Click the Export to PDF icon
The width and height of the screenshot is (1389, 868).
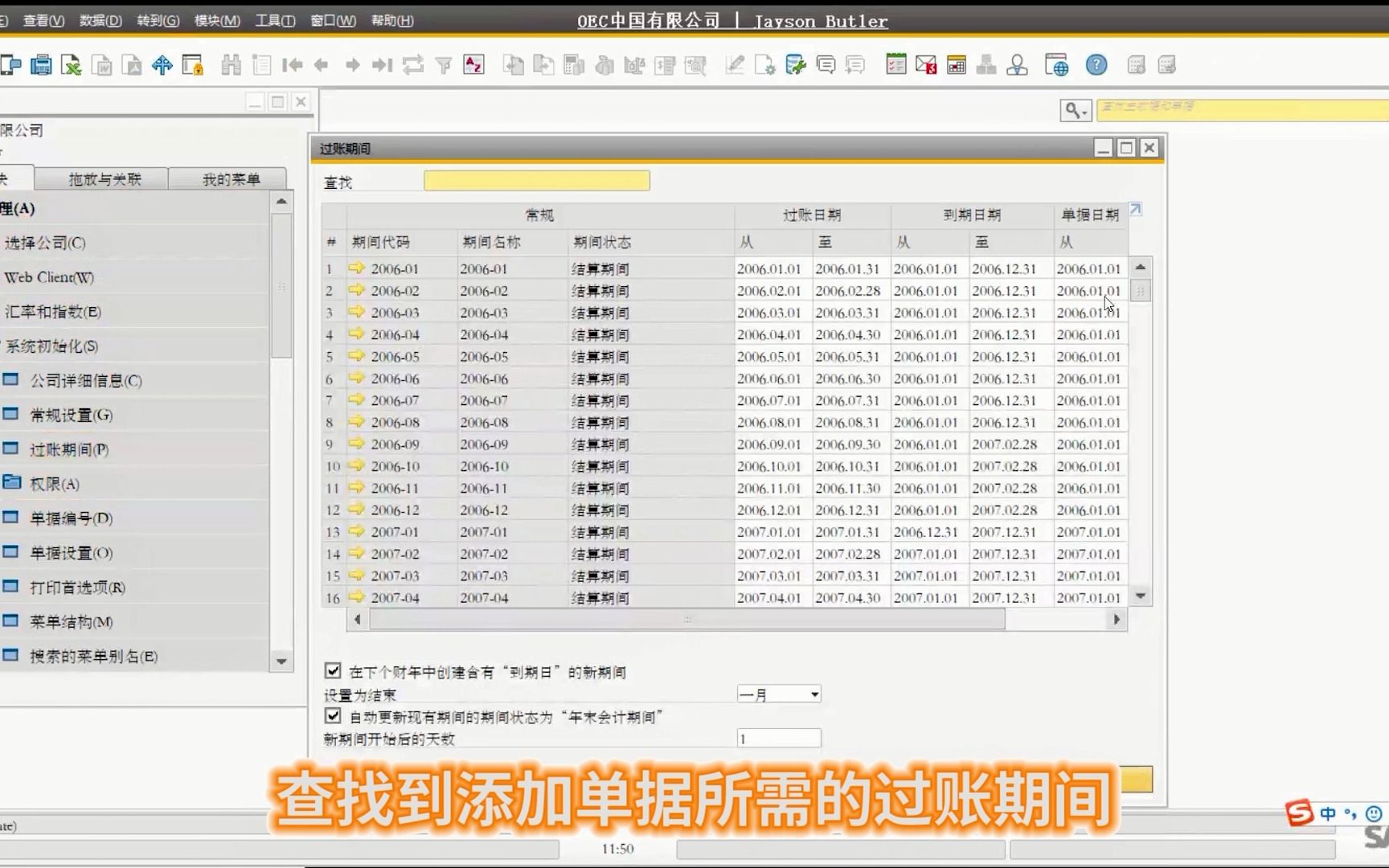132,65
